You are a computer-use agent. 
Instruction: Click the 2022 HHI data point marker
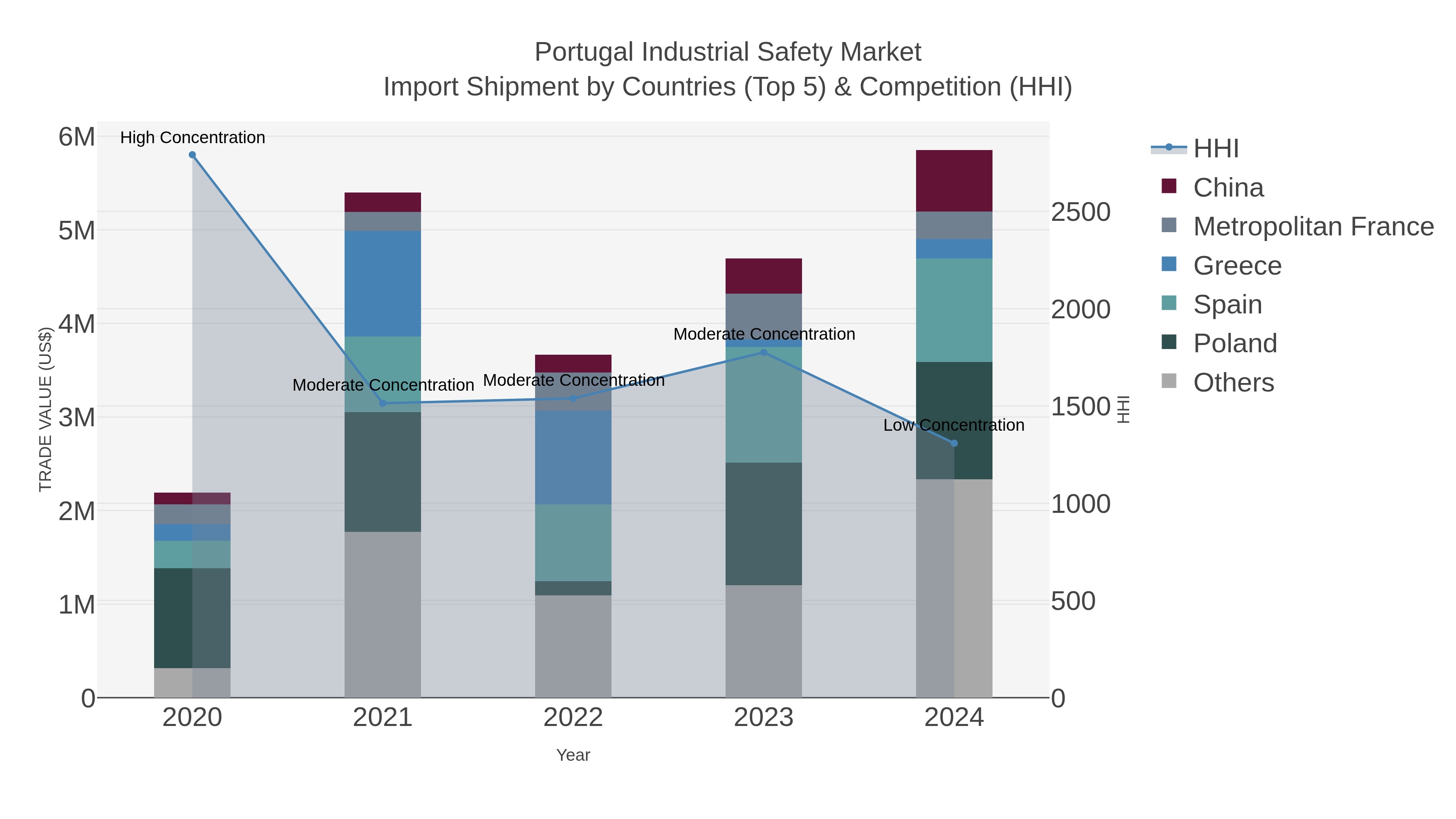click(x=573, y=398)
